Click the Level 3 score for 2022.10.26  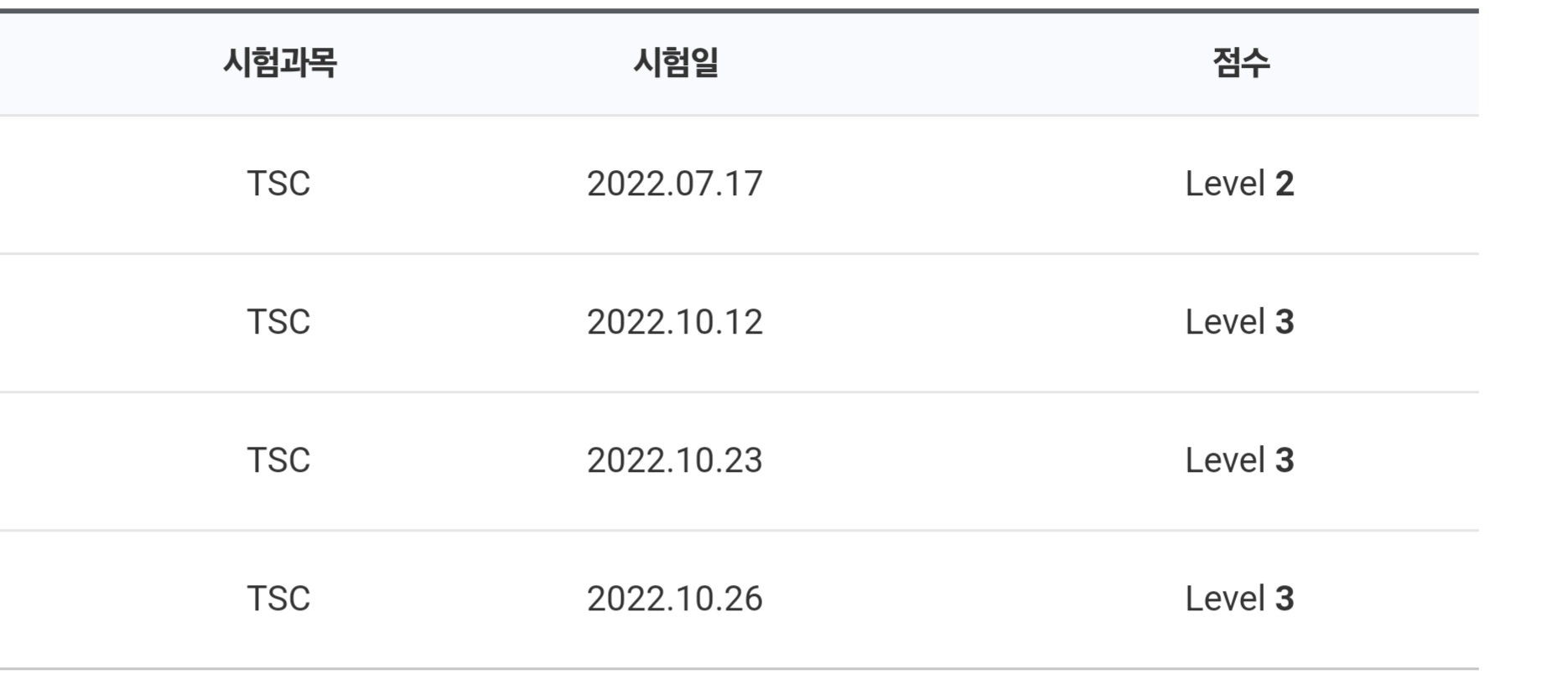coord(1239,599)
